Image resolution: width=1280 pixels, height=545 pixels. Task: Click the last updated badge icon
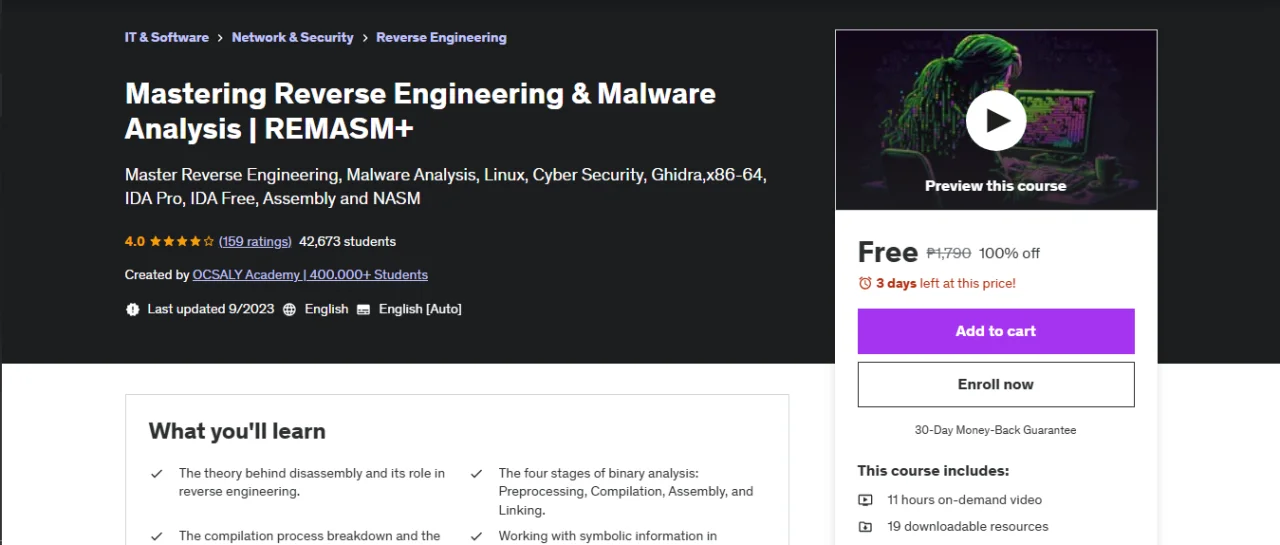[x=133, y=309]
